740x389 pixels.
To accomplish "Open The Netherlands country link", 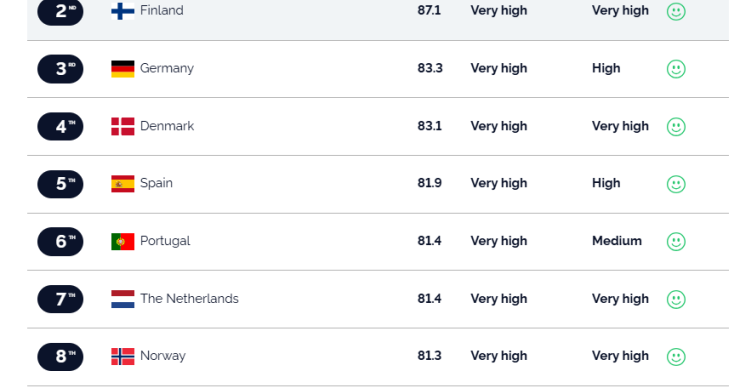I will [189, 299].
